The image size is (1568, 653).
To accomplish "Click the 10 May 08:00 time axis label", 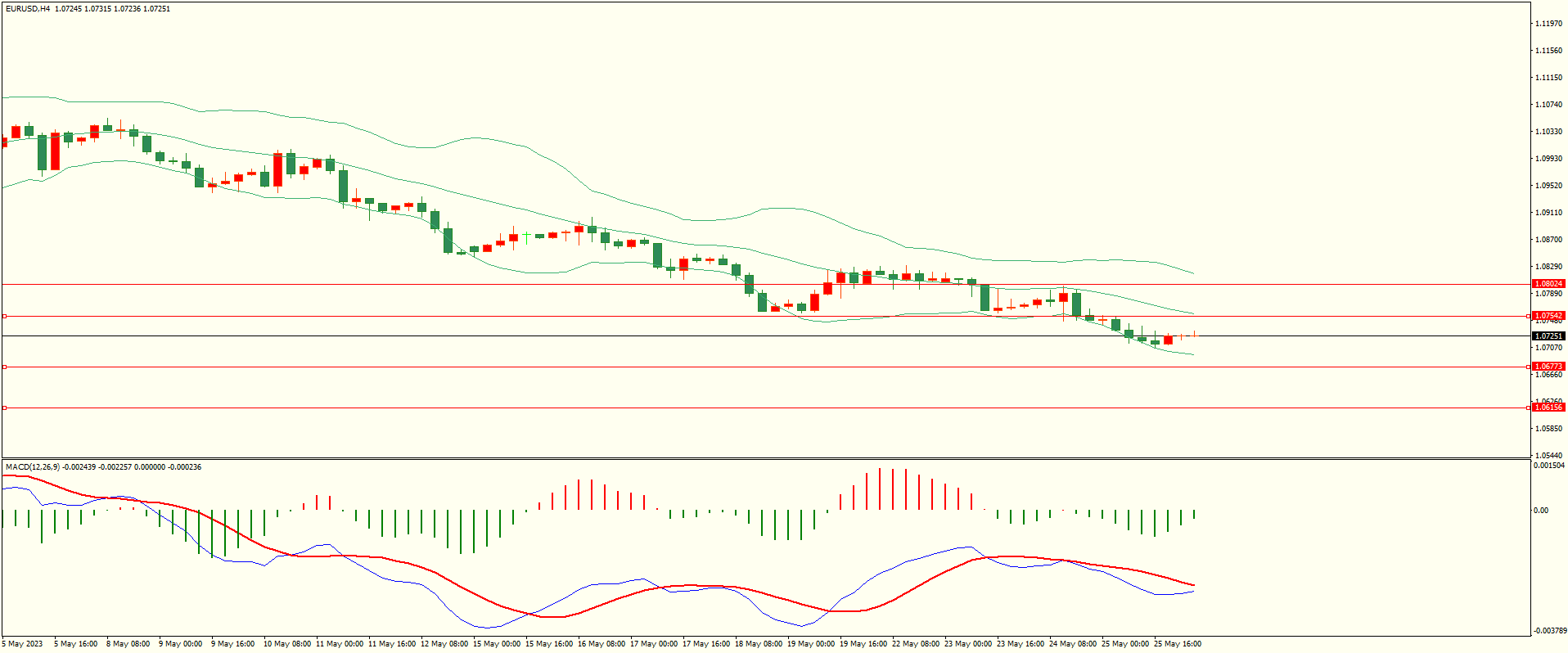I will pos(286,644).
